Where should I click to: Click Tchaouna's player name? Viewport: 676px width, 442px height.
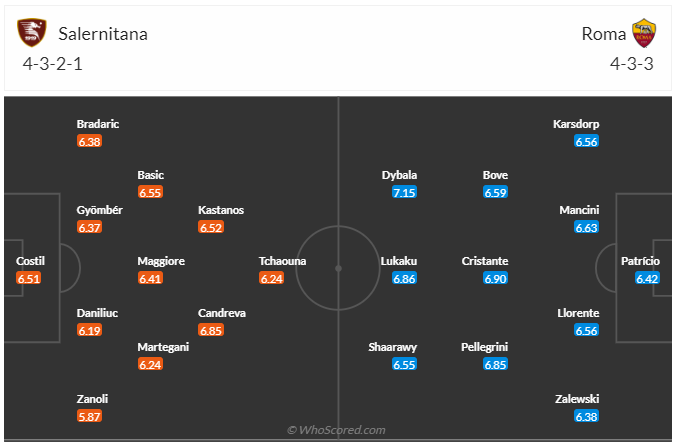pyautogui.click(x=282, y=261)
